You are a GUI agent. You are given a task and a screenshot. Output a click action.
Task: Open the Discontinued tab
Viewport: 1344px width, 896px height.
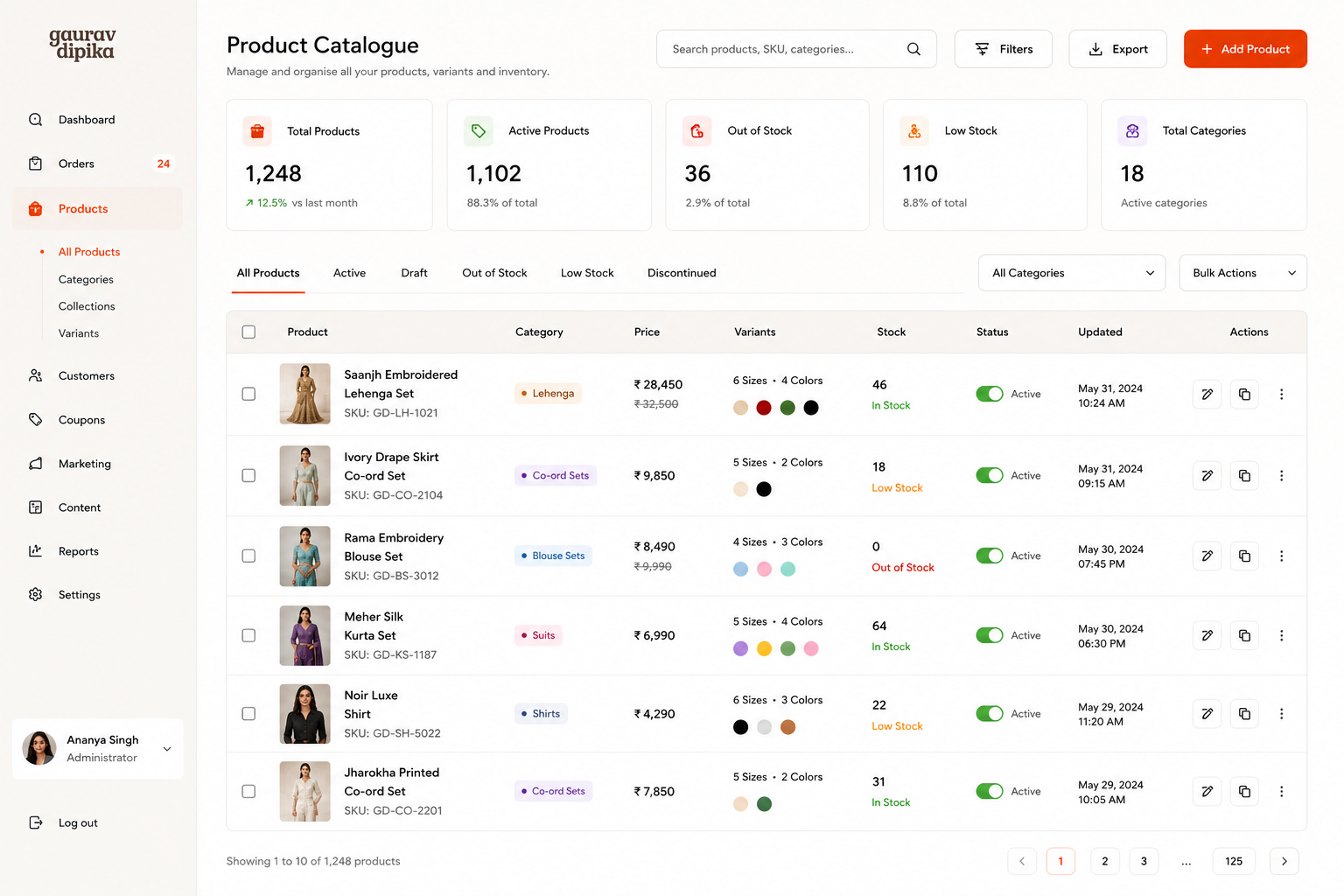(682, 273)
